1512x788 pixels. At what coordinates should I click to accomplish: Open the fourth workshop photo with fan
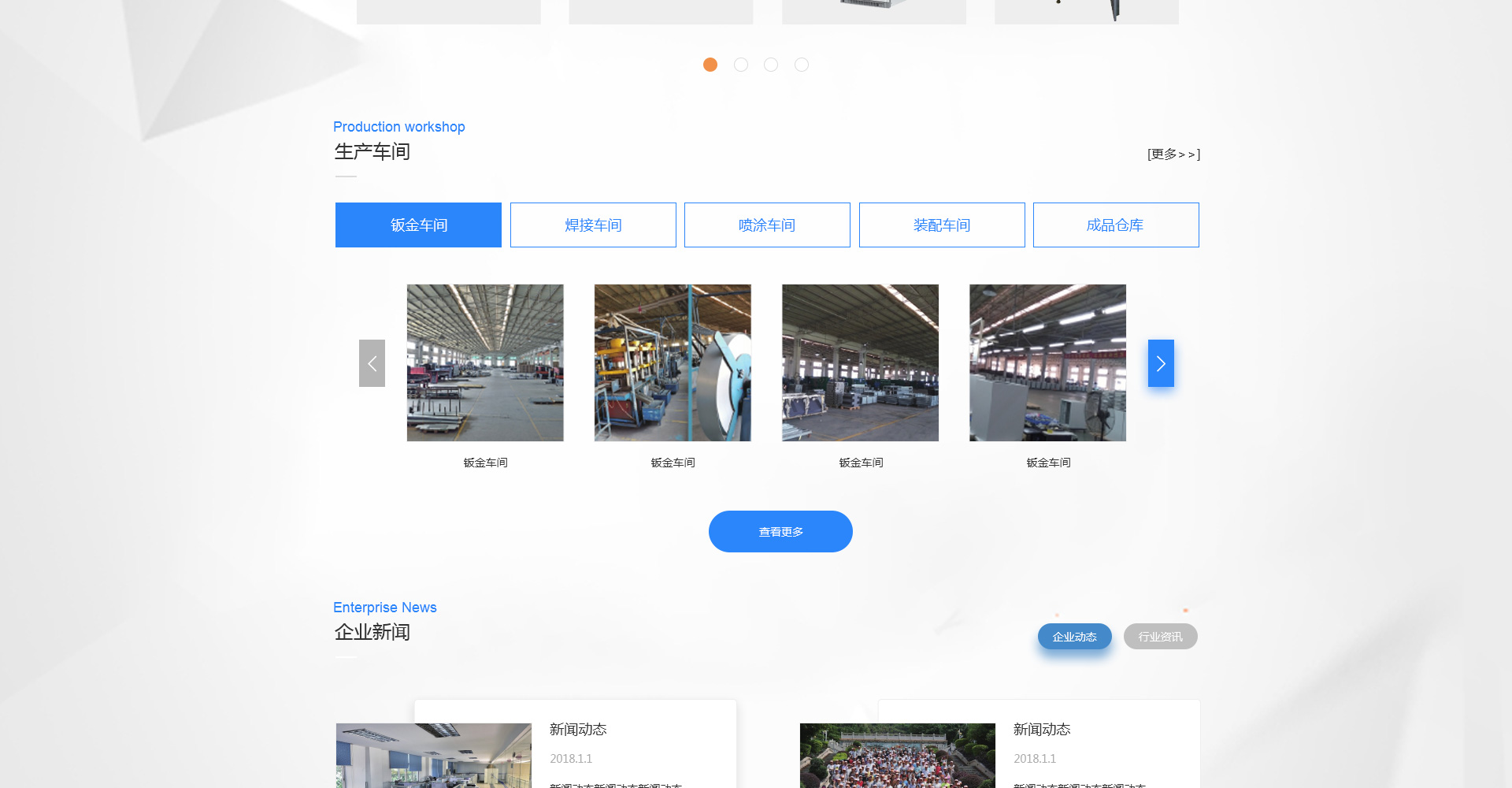1047,363
